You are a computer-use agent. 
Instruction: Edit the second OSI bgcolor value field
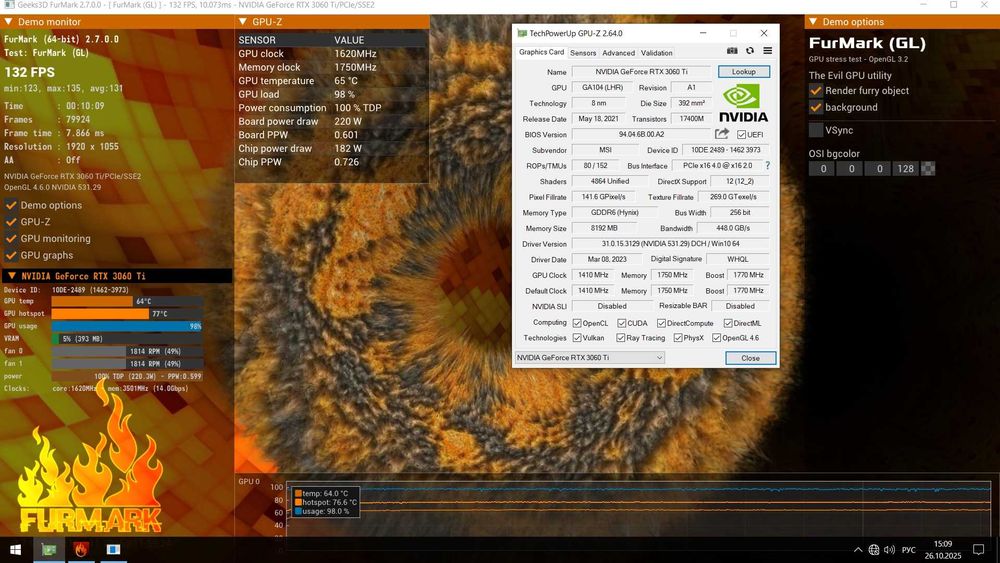click(851, 169)
